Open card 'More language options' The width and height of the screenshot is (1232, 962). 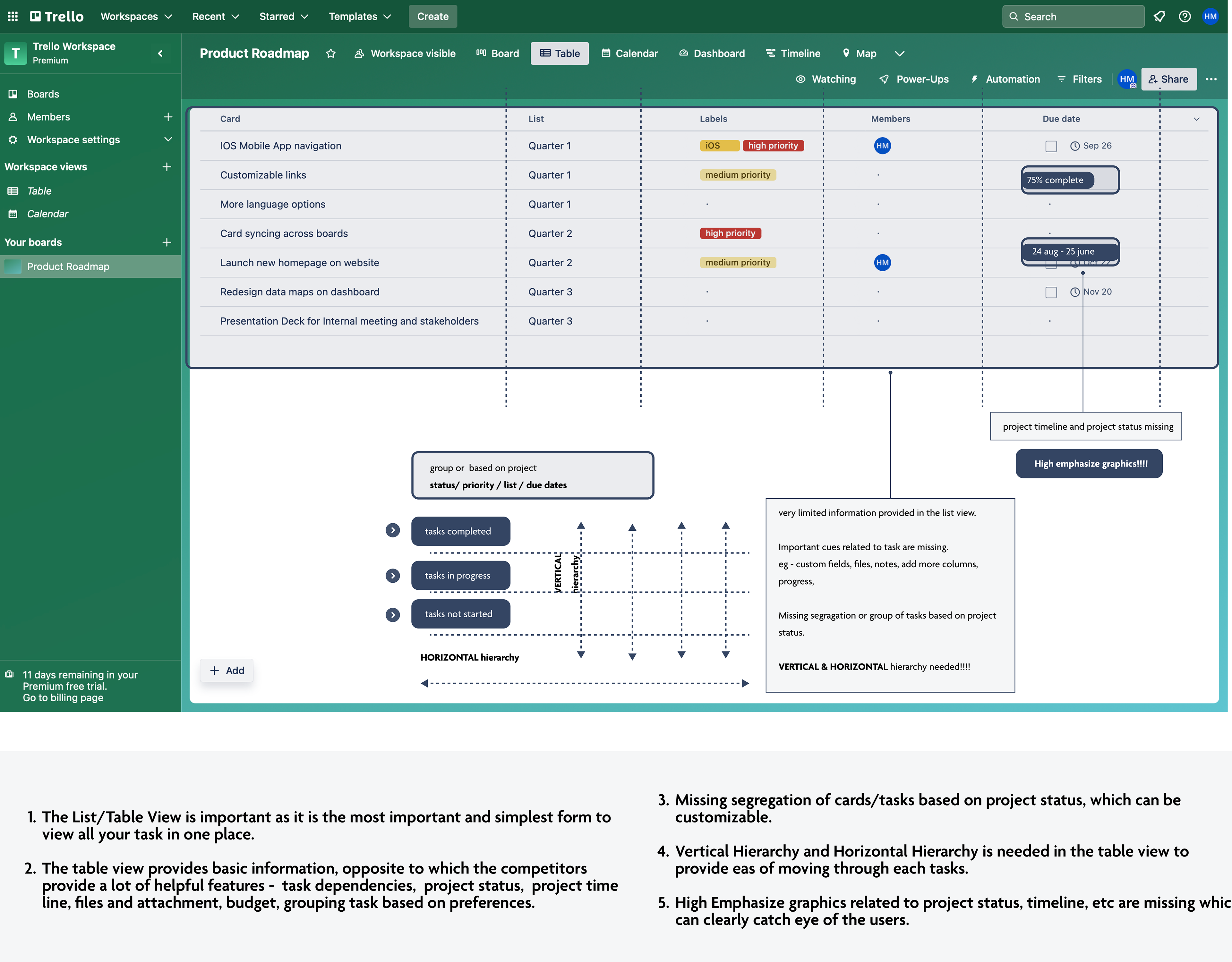(272, 204)
